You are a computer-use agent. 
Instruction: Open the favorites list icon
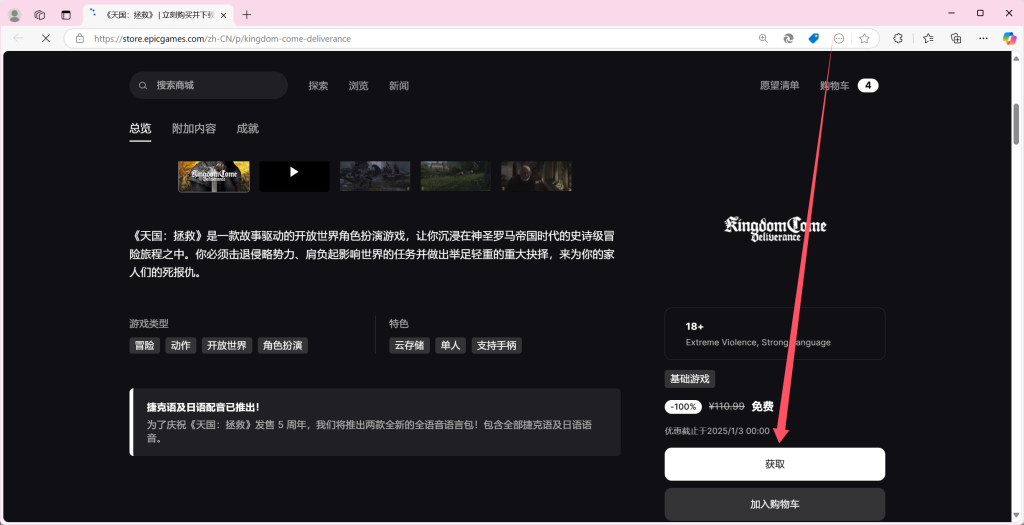[x=928, y=39]
